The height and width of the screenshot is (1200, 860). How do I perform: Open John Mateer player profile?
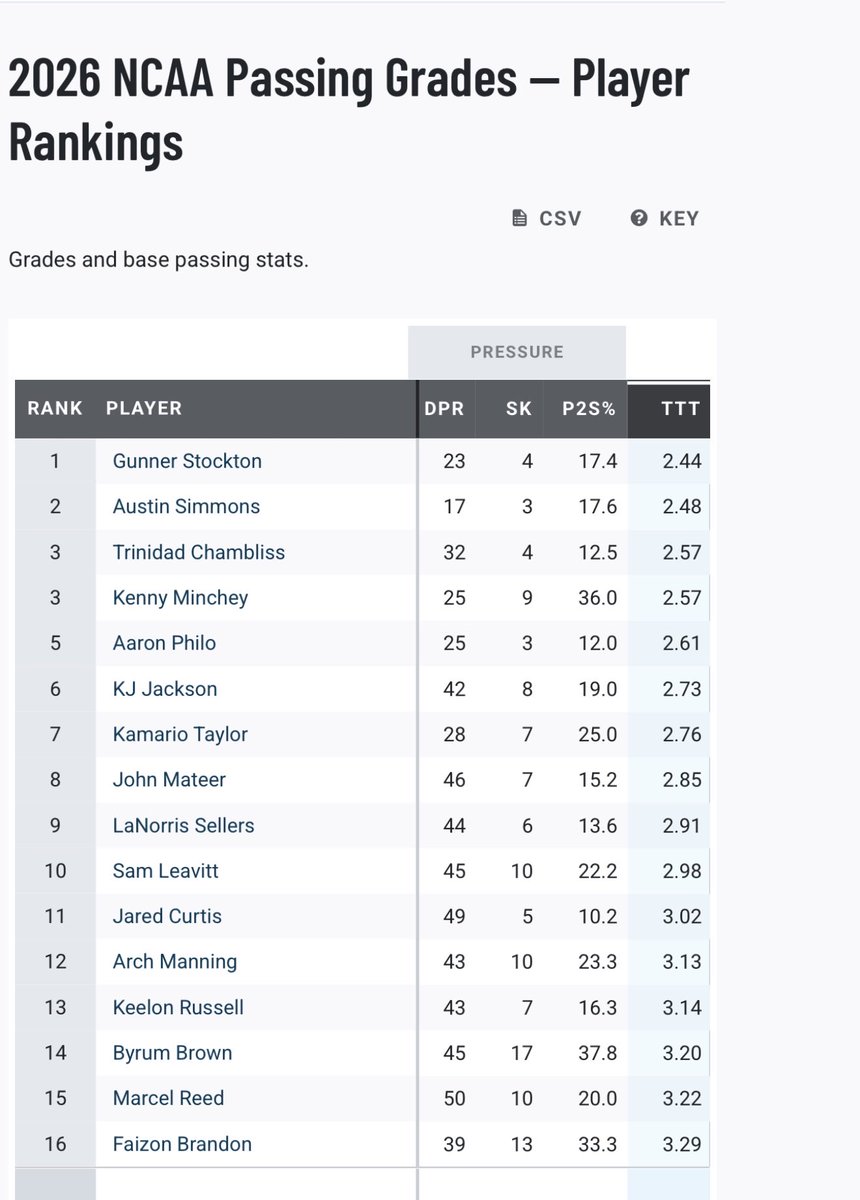pos(169,780)
